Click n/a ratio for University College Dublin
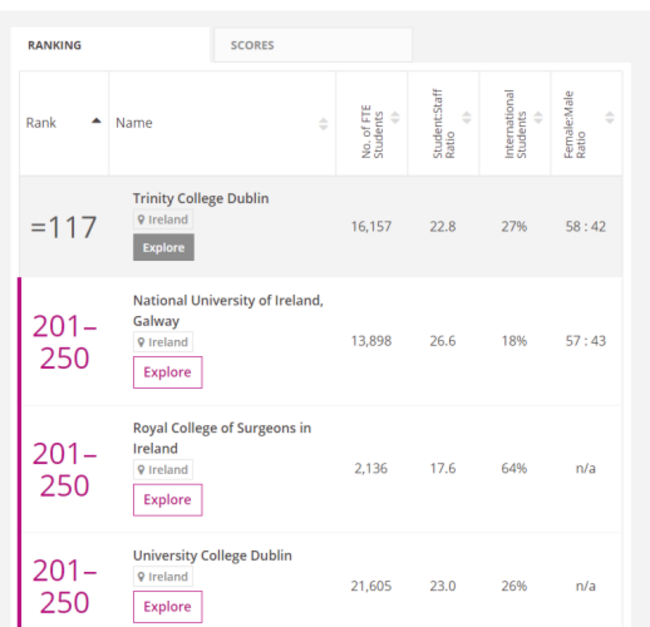 (586, 586)
